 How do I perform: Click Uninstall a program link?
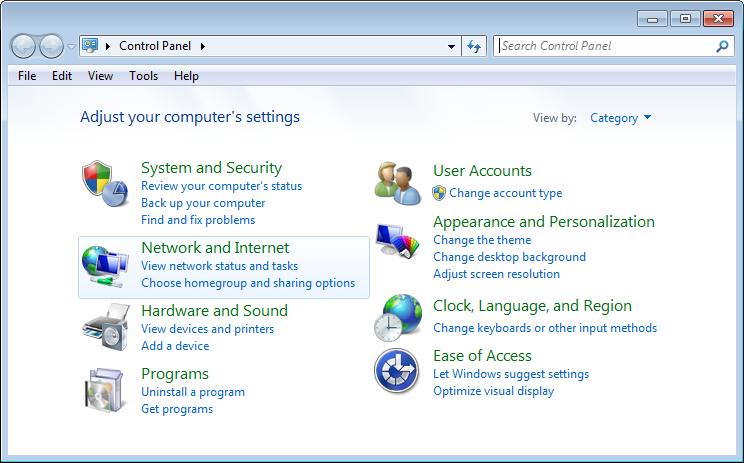193,392
